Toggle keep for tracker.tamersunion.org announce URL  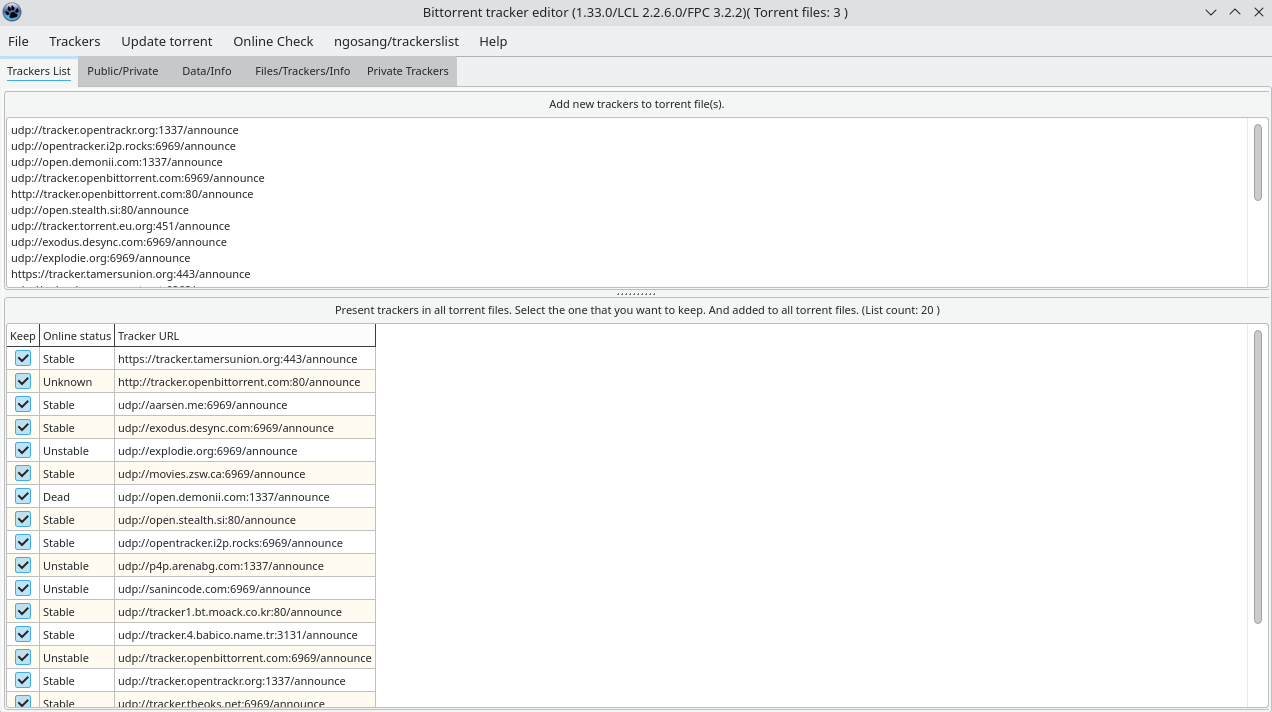tap(22, 358)
